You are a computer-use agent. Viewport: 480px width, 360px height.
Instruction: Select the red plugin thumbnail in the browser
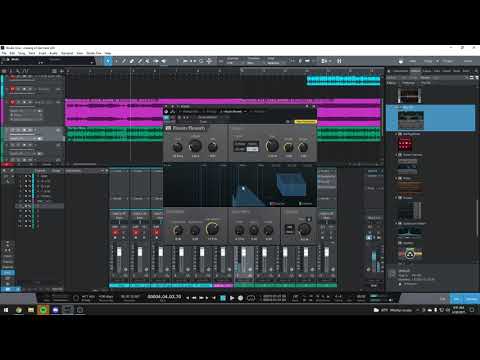(x=404, y=144)
